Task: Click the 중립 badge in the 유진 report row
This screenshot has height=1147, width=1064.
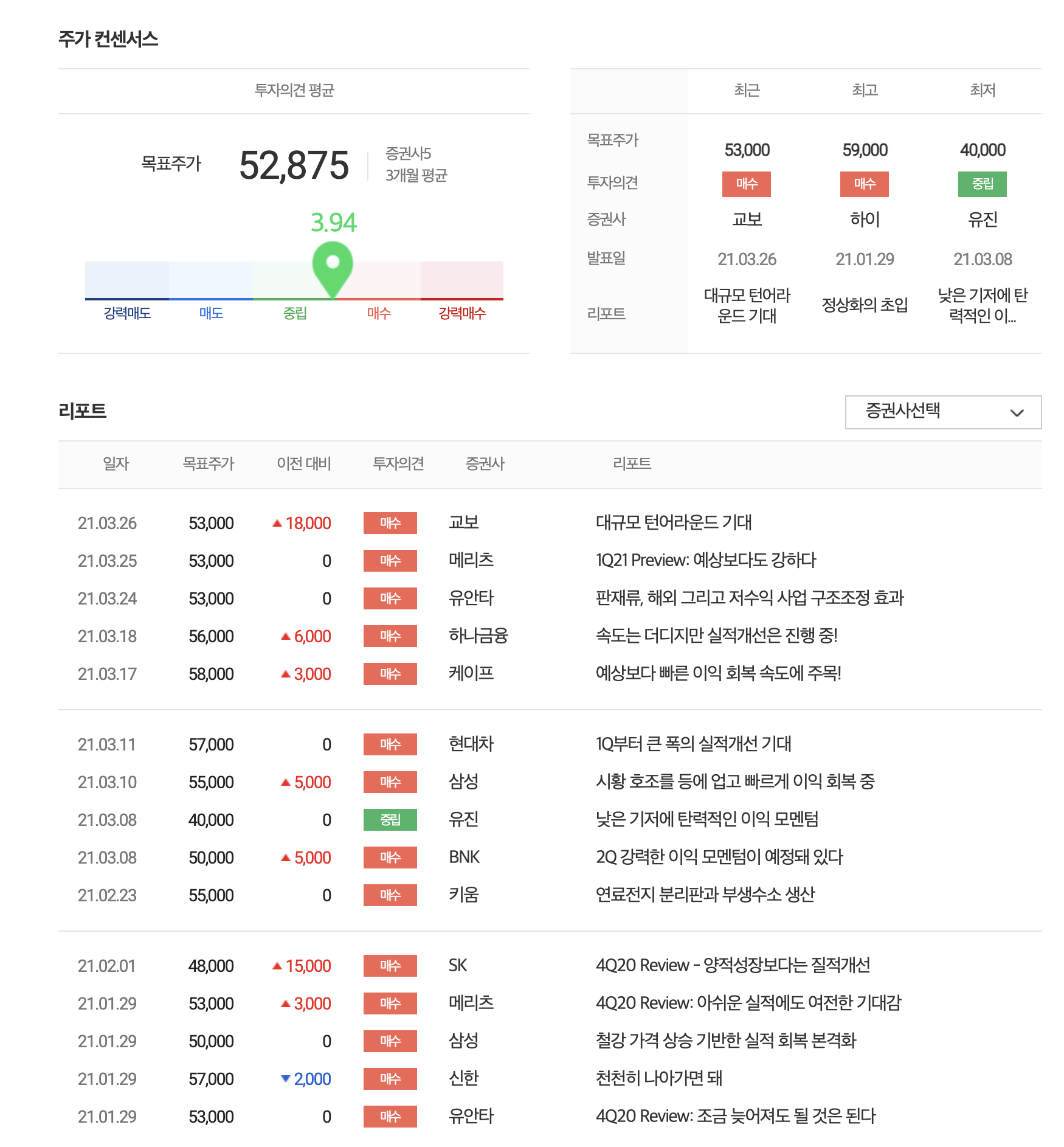Action: [x=390, y=820]
